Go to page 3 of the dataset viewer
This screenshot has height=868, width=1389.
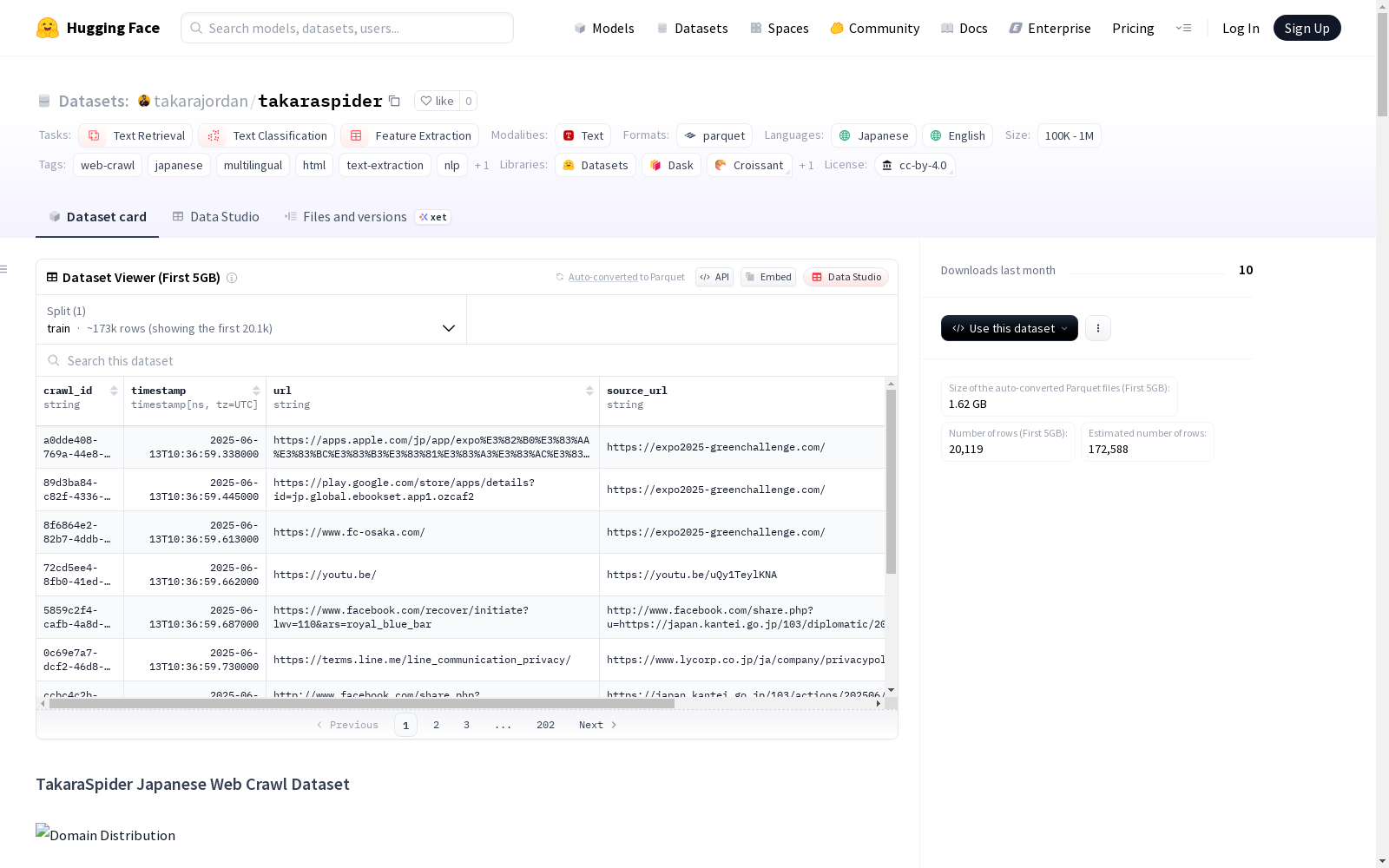[x=466, y=725]
